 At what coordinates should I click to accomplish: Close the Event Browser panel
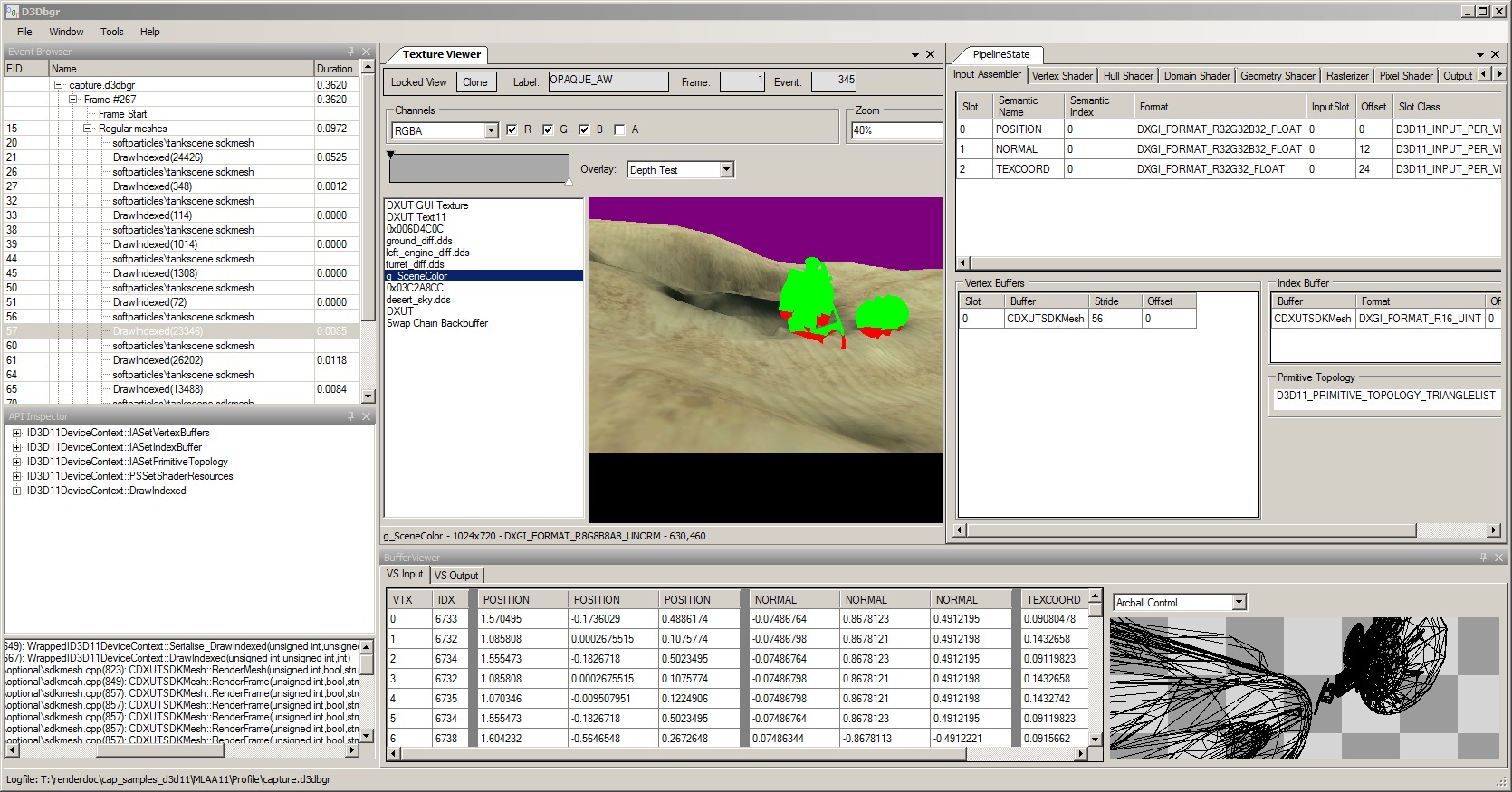pos(366,52)
